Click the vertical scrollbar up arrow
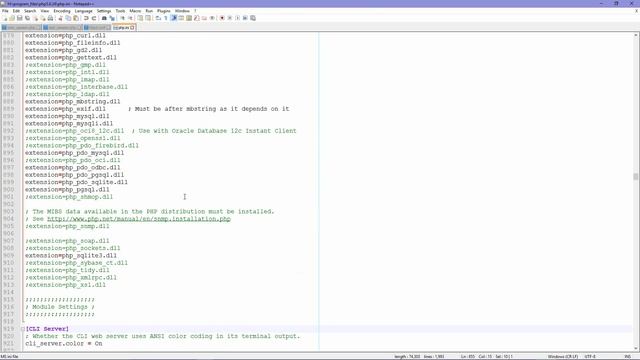Screen dimensions: 640x360 coord(636,36)
